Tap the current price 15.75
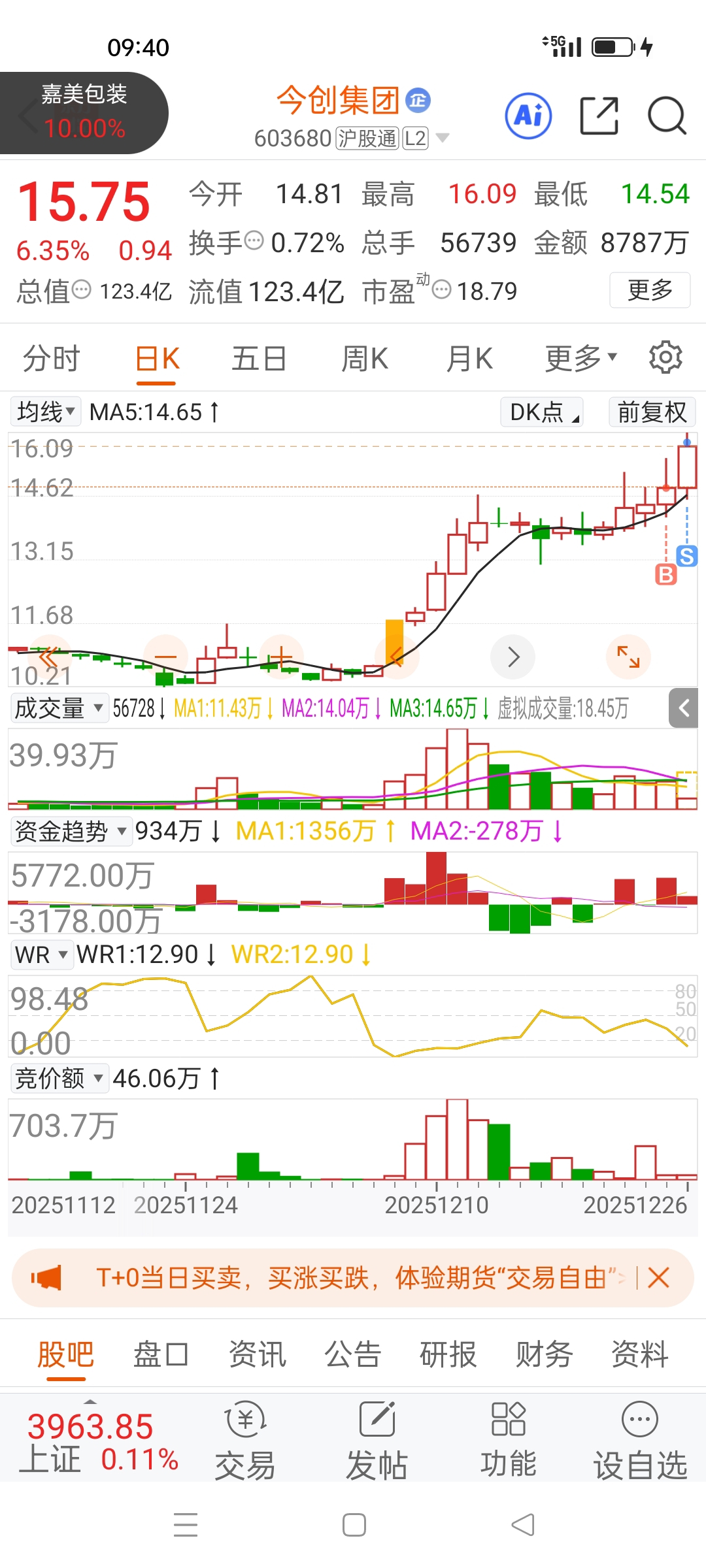The width and height of the screenshot is (706, 1568). pyautogui.click(x=84, y=201)
